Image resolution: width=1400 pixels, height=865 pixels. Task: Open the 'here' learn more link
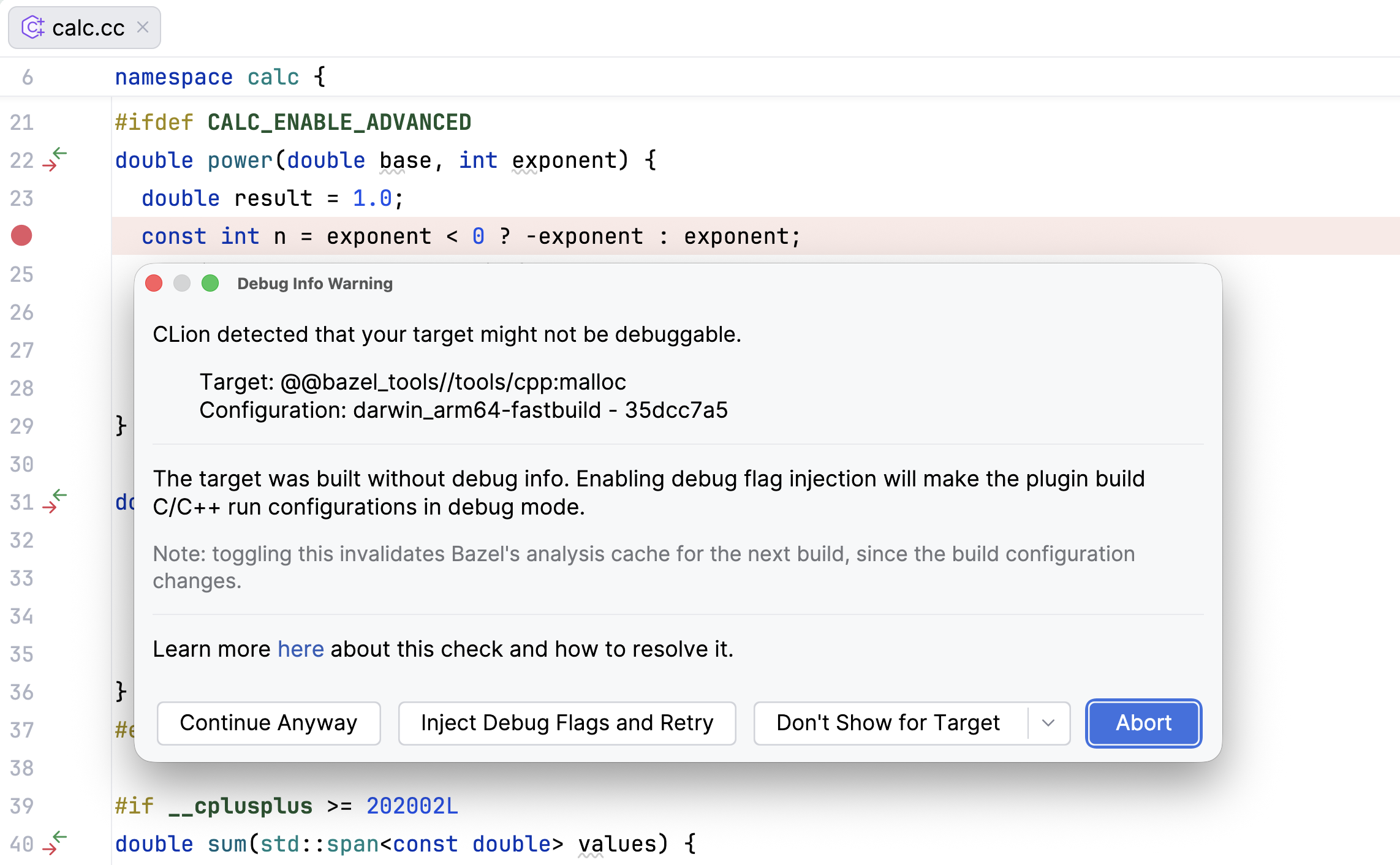pos(300,649)
